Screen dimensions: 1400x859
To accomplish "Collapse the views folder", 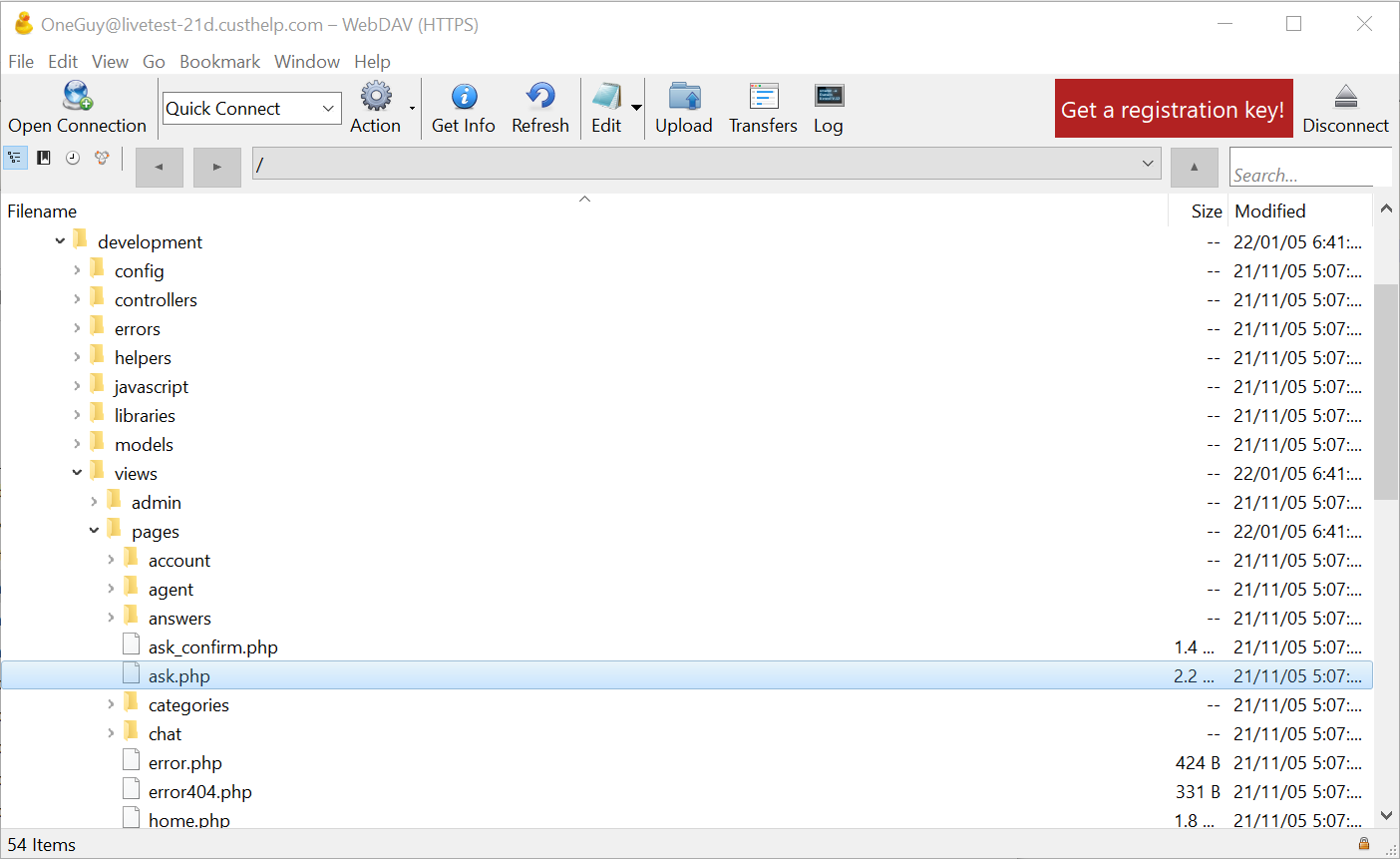I will (x=77, y=473).
